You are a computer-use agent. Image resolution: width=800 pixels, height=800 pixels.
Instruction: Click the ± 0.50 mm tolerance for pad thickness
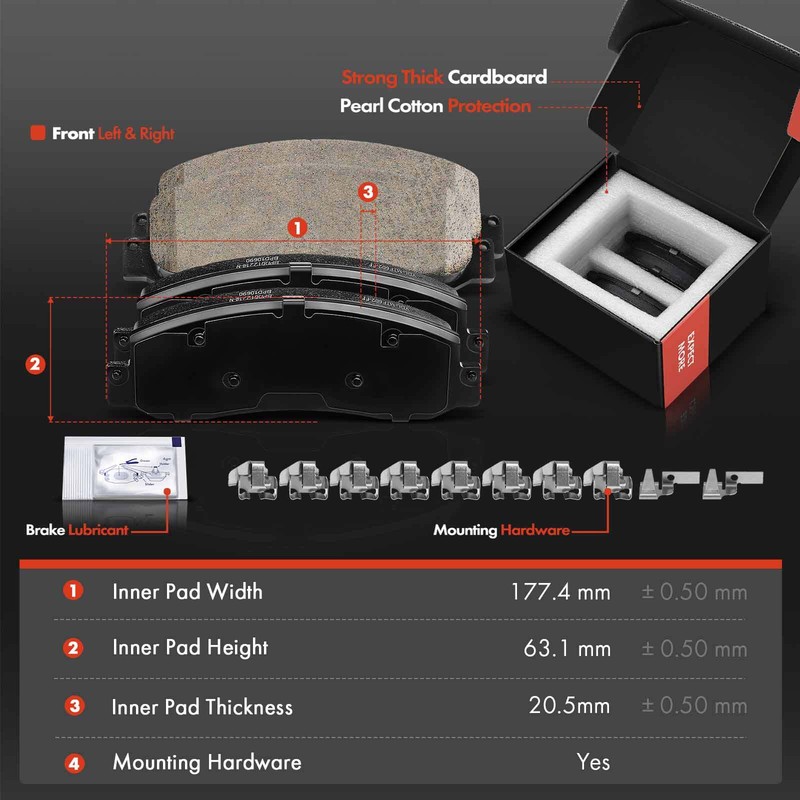694,706
